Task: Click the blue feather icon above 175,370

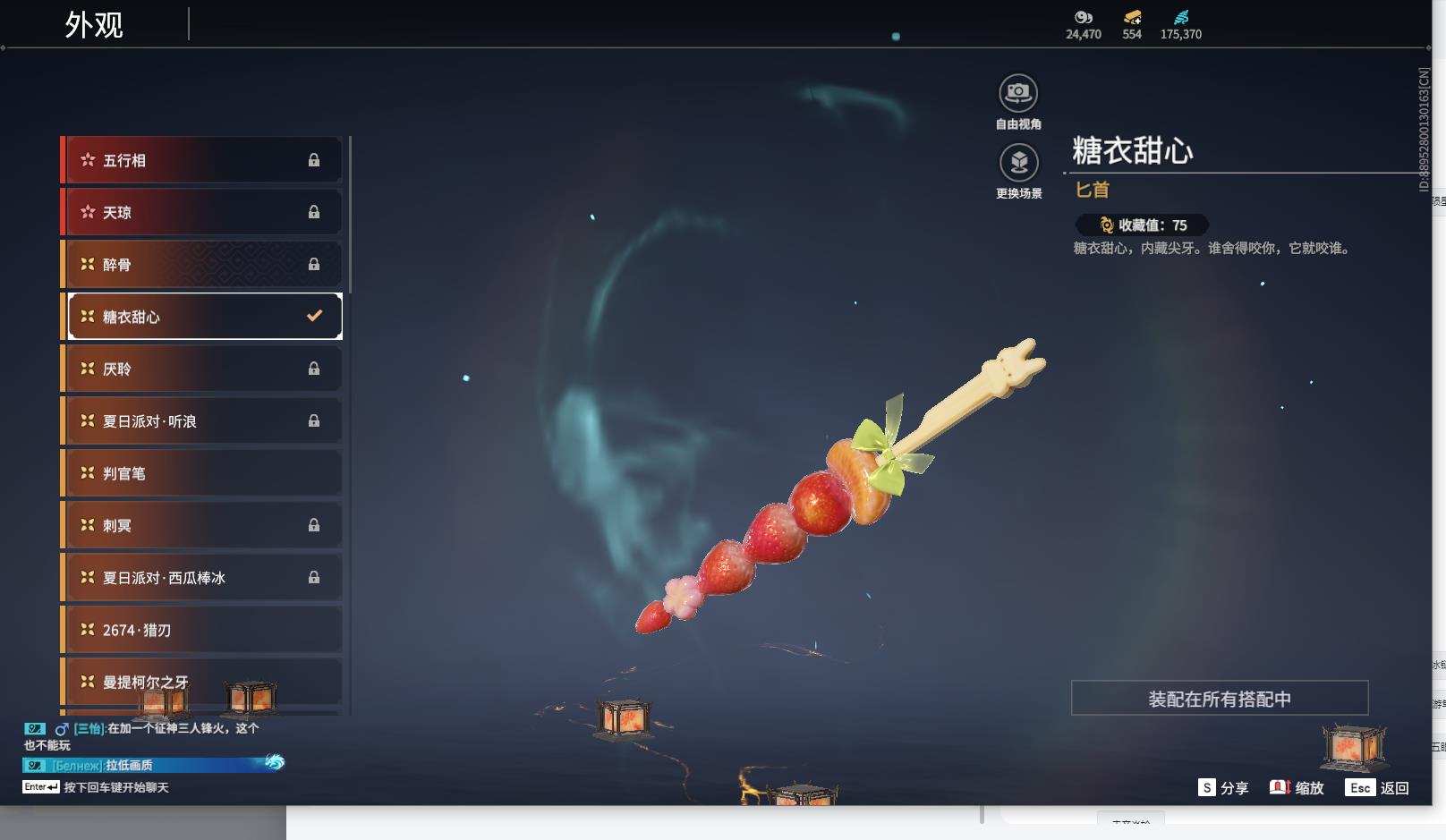Action: (1181, 17)
